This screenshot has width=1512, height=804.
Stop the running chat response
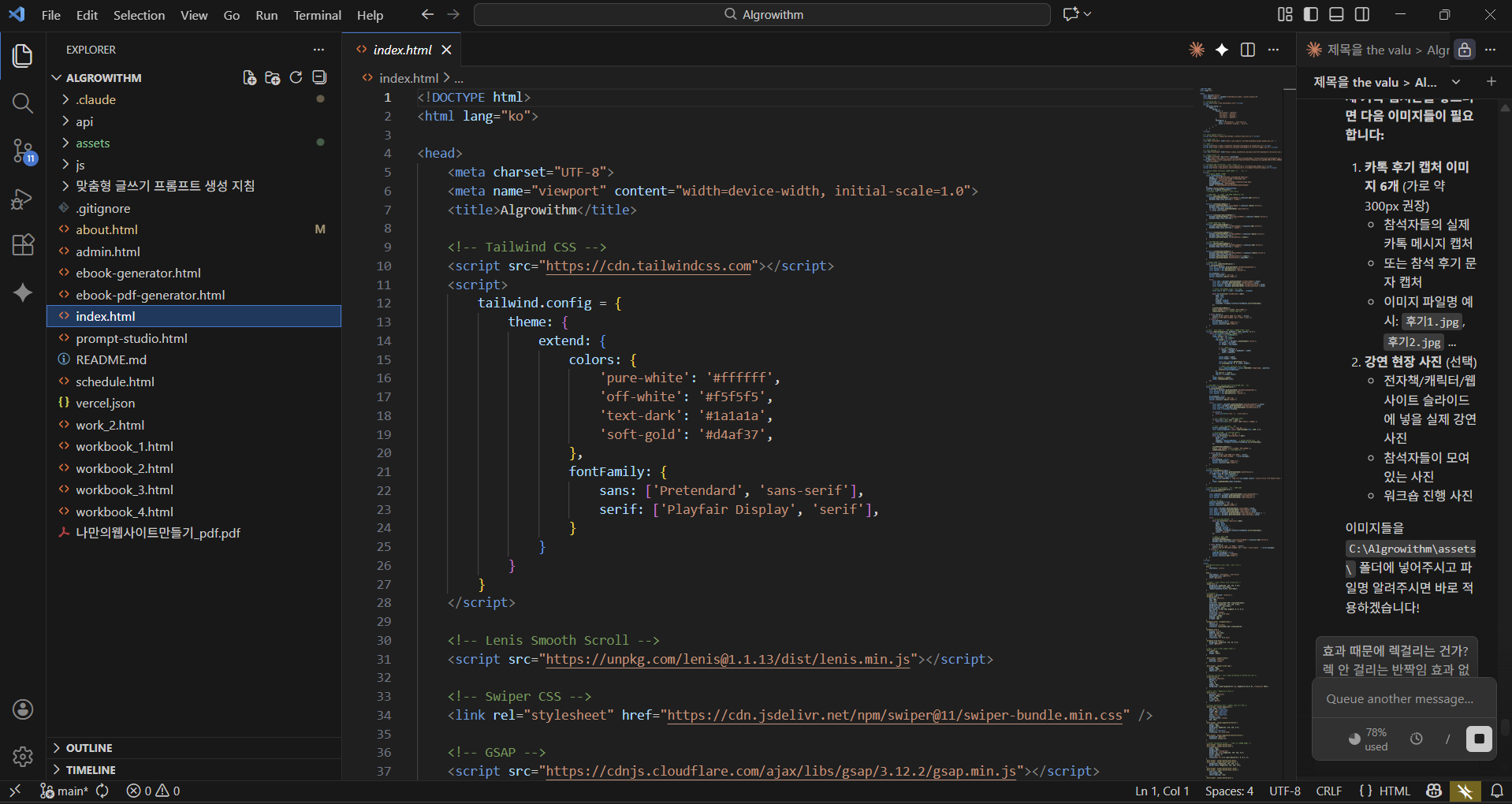tap(1478, 739)
